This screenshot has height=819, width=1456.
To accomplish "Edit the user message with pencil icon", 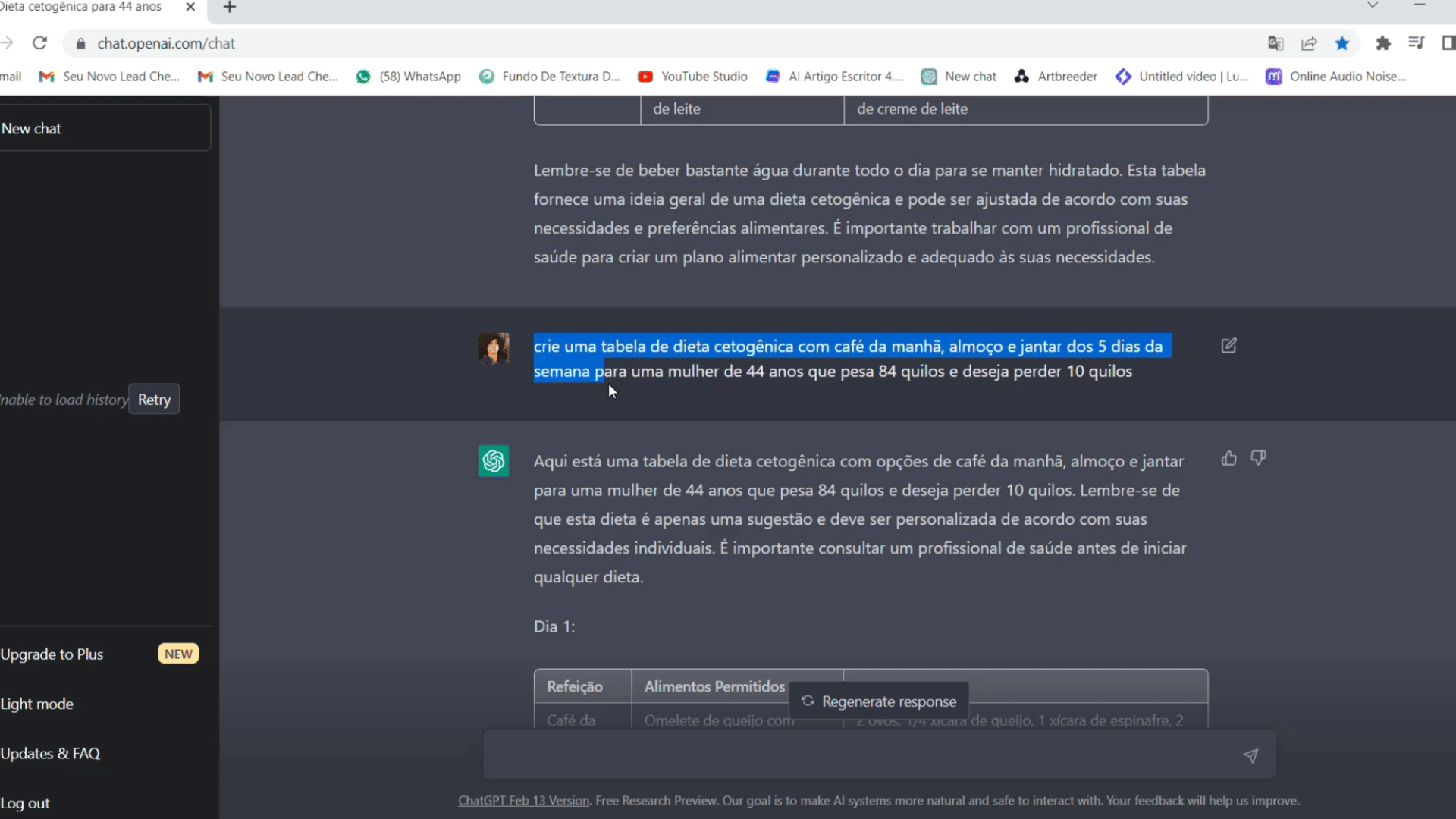I will [x=1228, y=346].
